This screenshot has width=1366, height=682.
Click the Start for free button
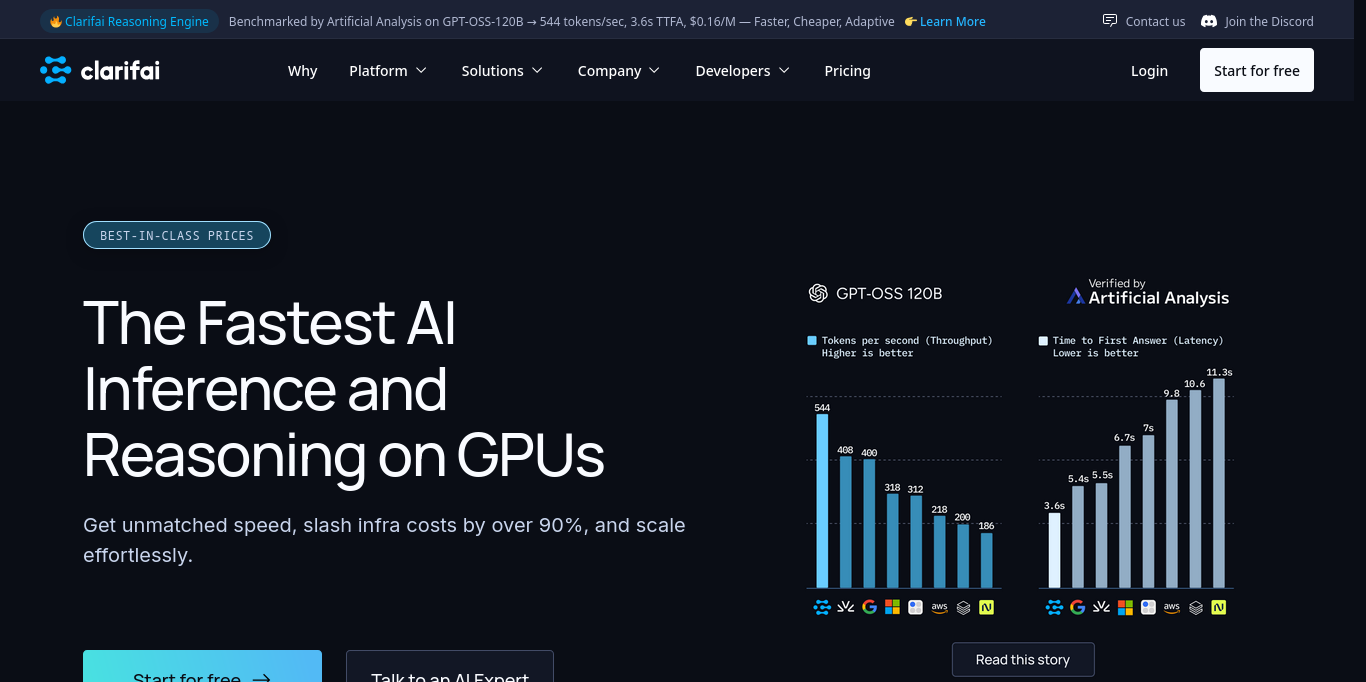(x=1256, y=70)
